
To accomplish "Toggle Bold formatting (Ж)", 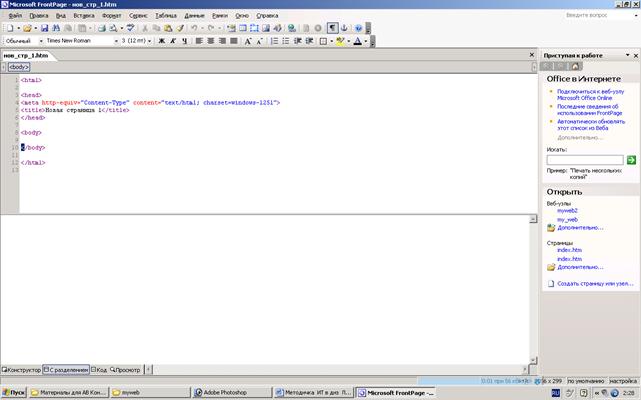I will (x=162, y=41).
